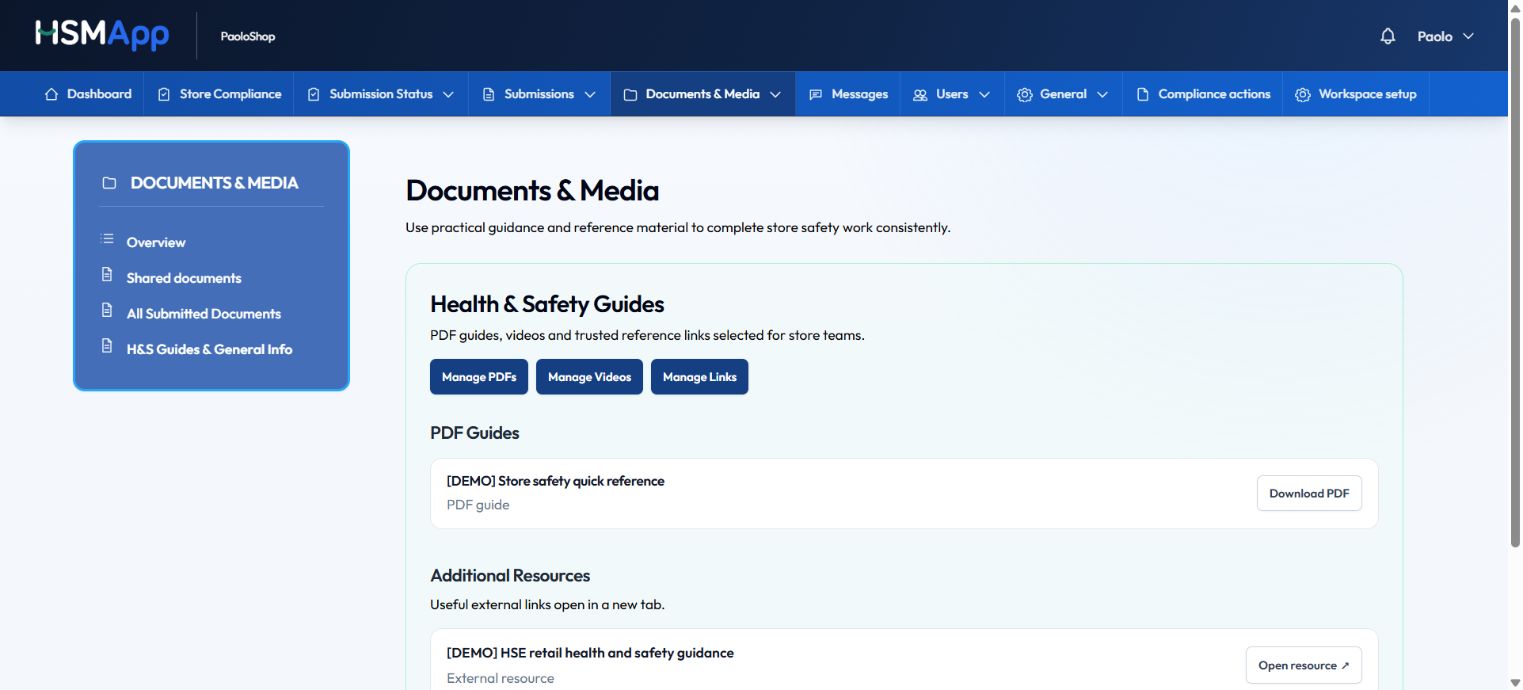Click the Store Compliance clipboard icon

coord(164,94)
